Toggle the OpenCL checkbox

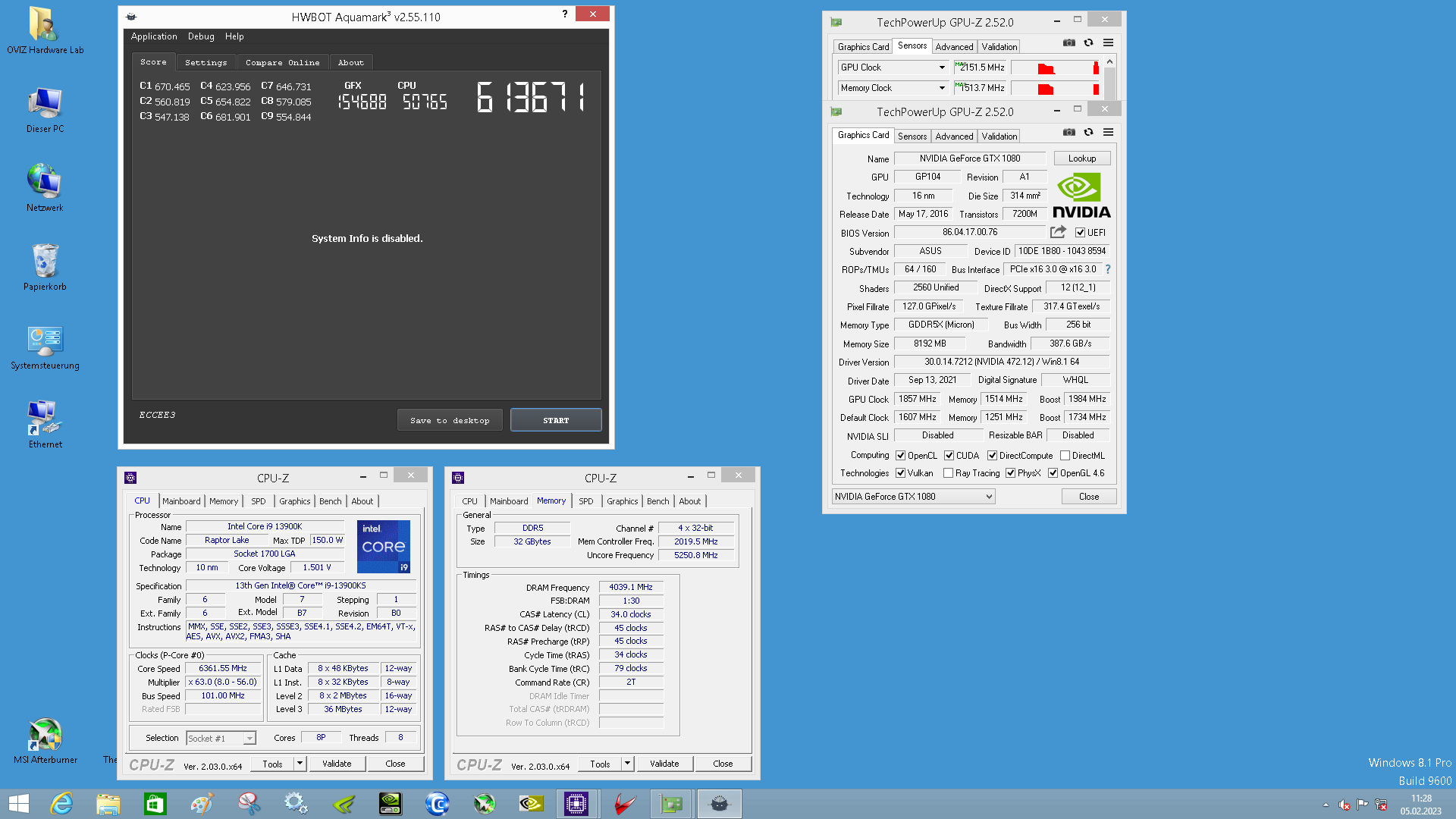(900, 456)
